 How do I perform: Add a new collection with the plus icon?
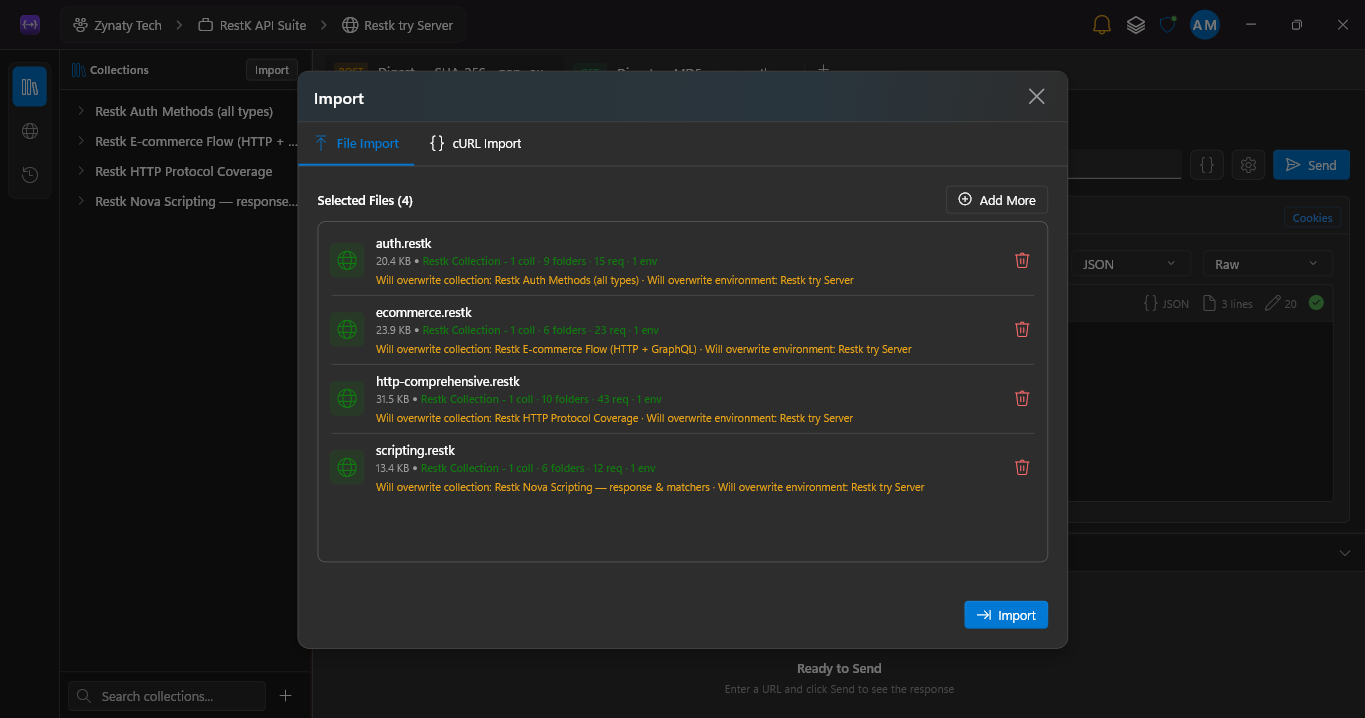point(285,696)
